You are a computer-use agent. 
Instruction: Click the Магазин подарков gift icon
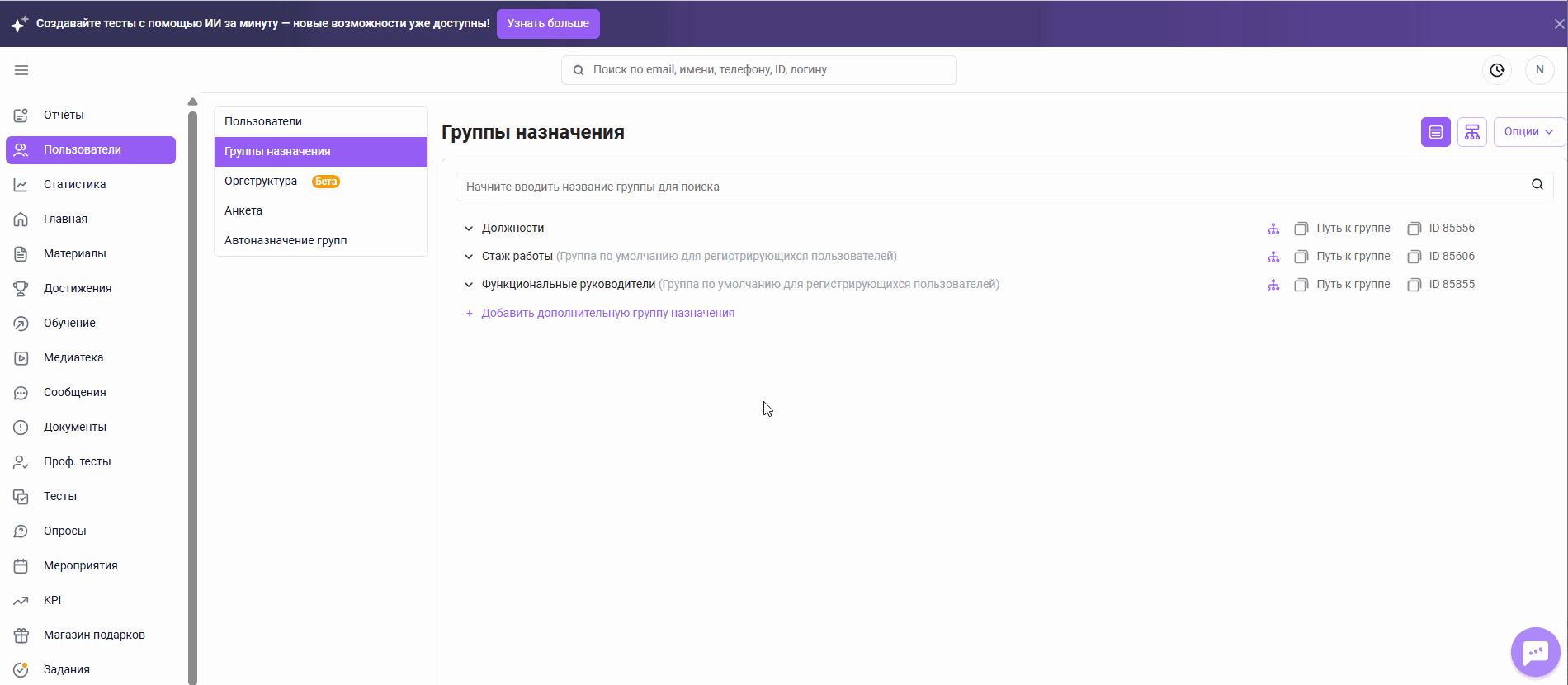(21, 635)
